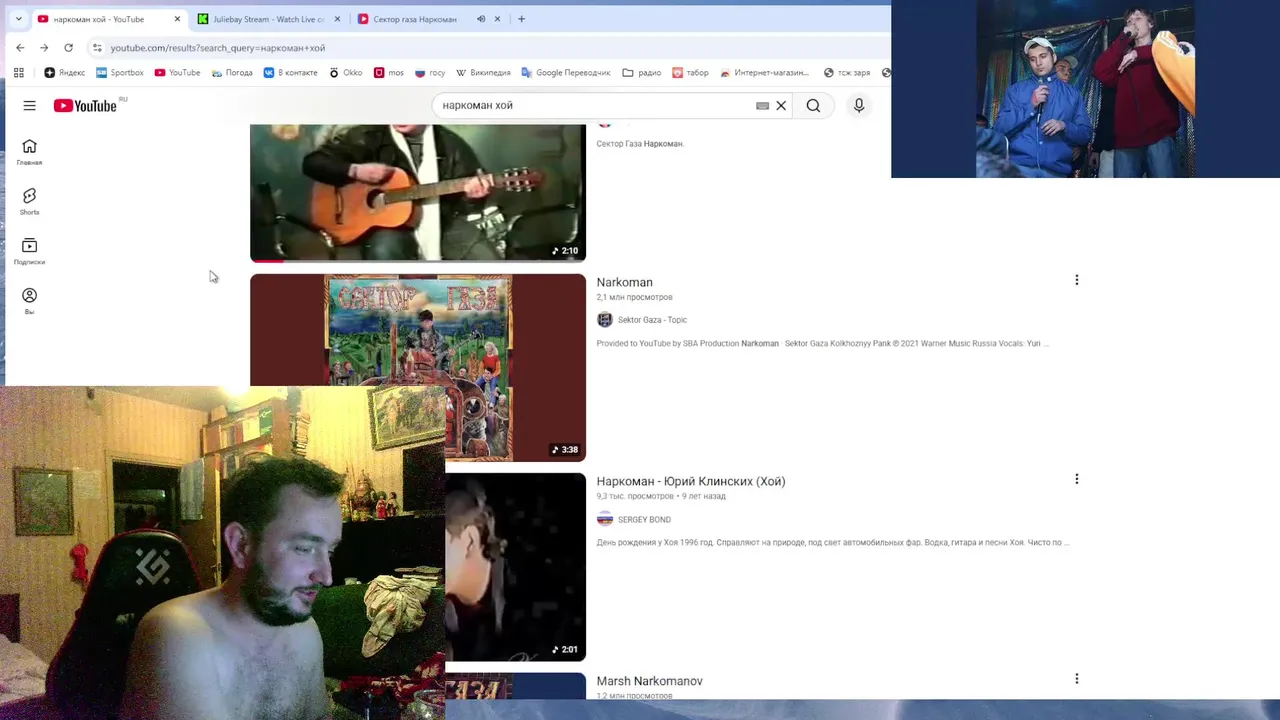Screen dimensions: 1280x720
Task: Go forward in browser history
Action: (x=44, y=47)
